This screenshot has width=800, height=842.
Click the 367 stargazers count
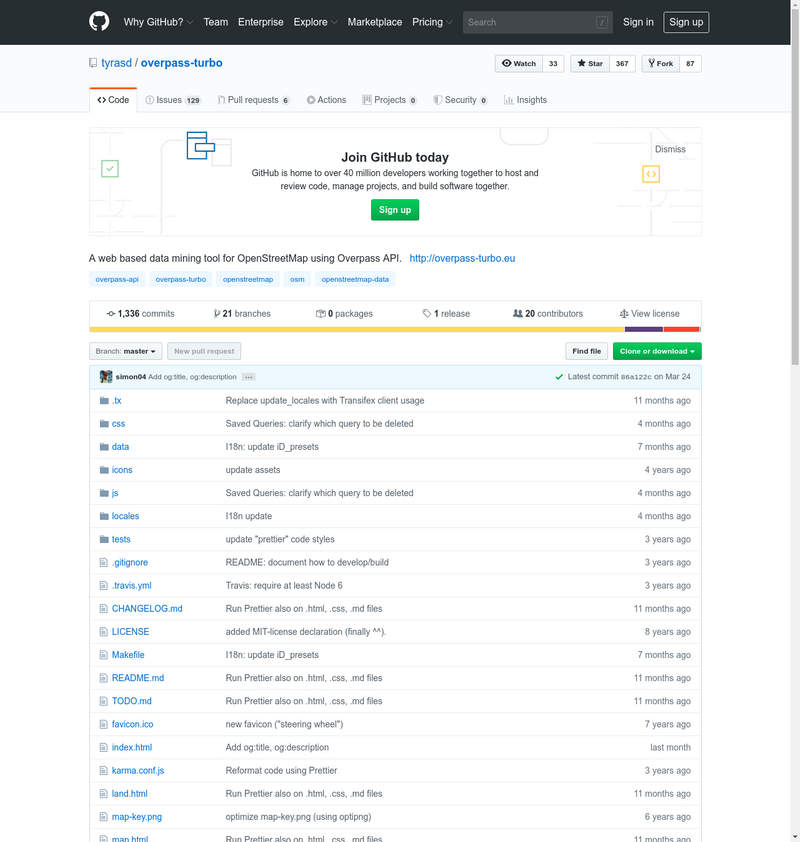(x=622, y=63)
